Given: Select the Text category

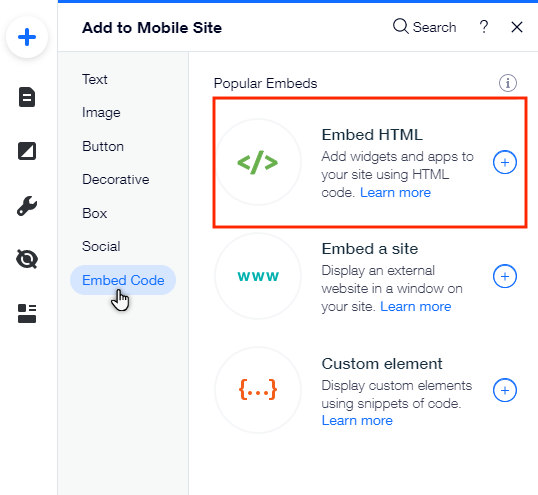Looking at the screenshot, I should [x=95, y=80].
